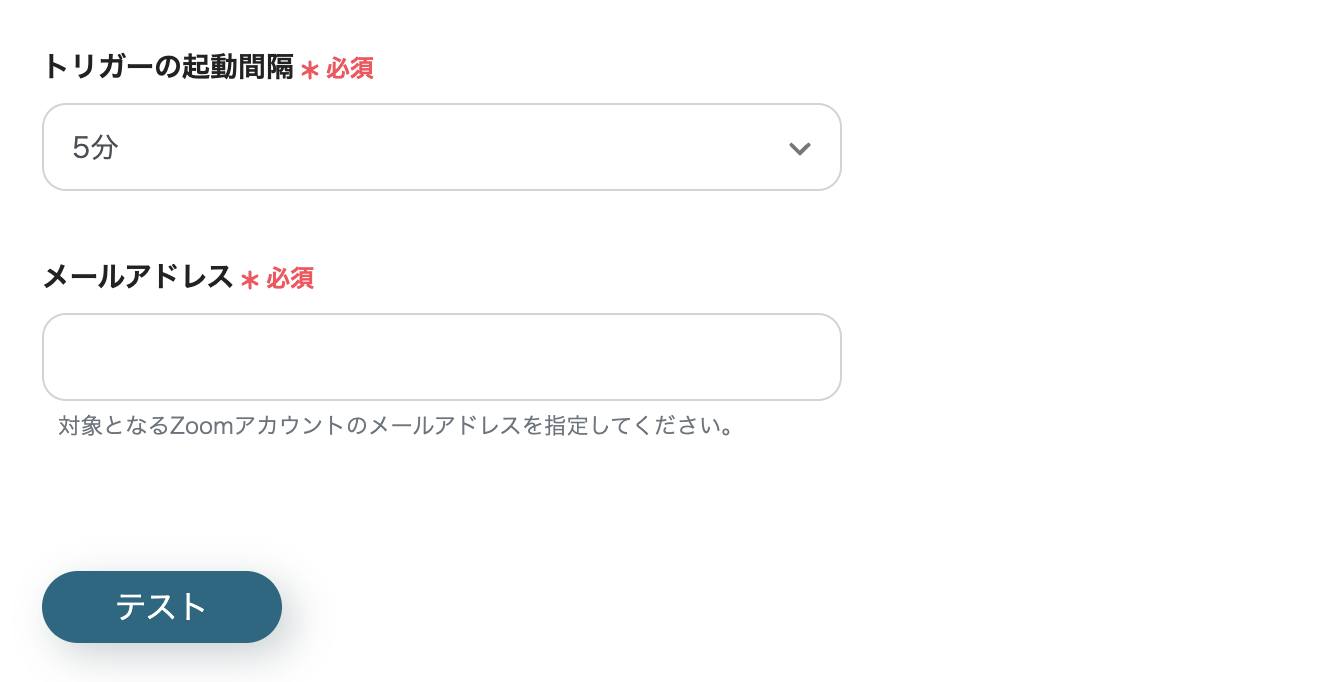Viewport: 1342px width, 682px height.
Task: Click the red asterisk beside メールアドレス
Action: [x=248, y=279]
